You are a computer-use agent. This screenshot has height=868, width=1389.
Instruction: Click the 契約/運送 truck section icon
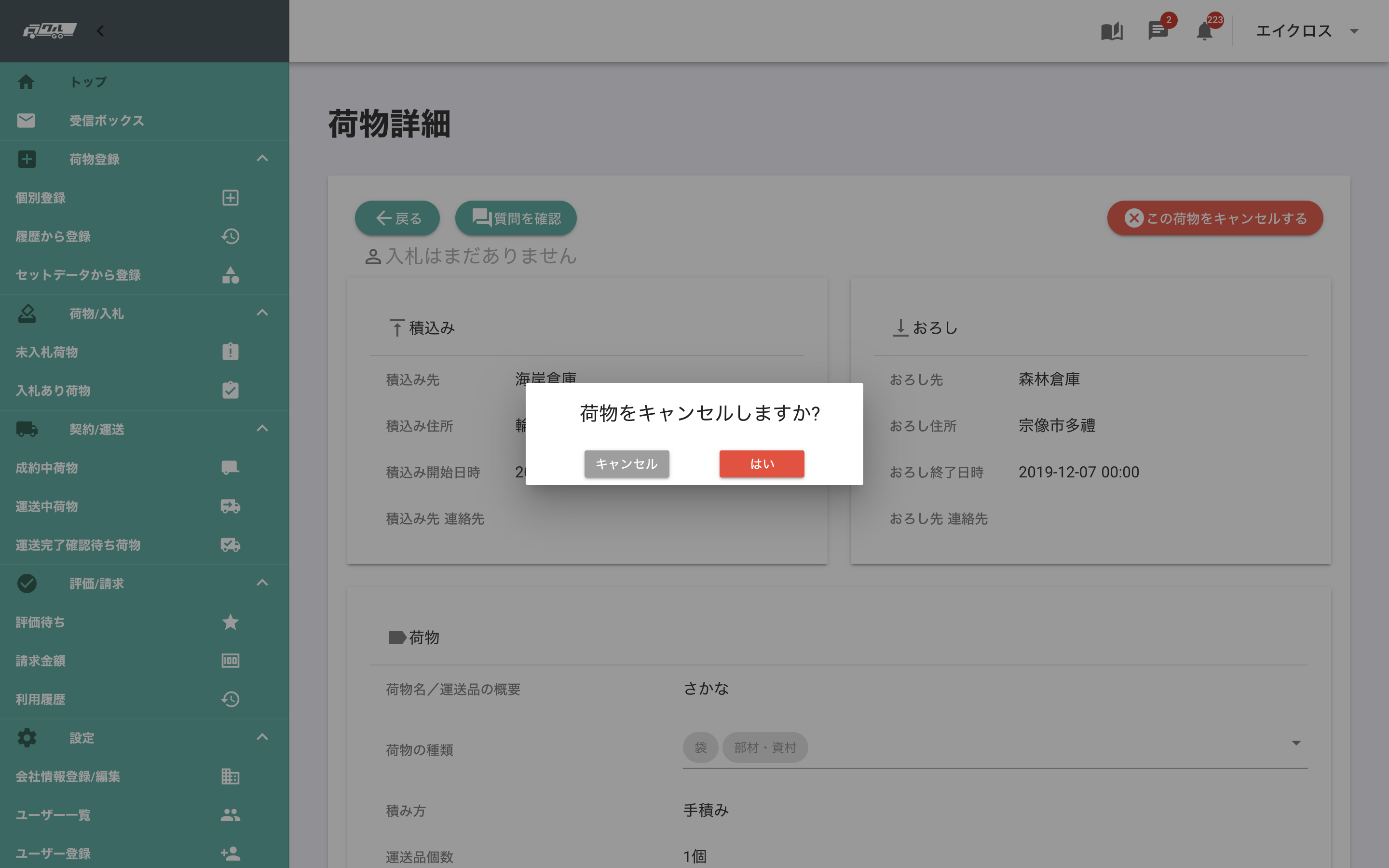click(27, 428)
